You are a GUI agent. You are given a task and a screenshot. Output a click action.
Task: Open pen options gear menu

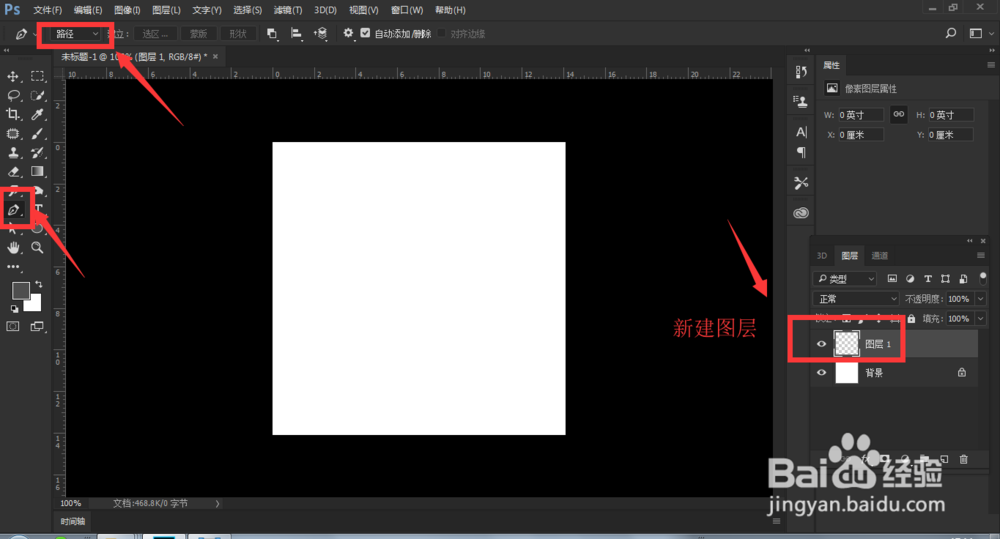click(x=348, y=33)
